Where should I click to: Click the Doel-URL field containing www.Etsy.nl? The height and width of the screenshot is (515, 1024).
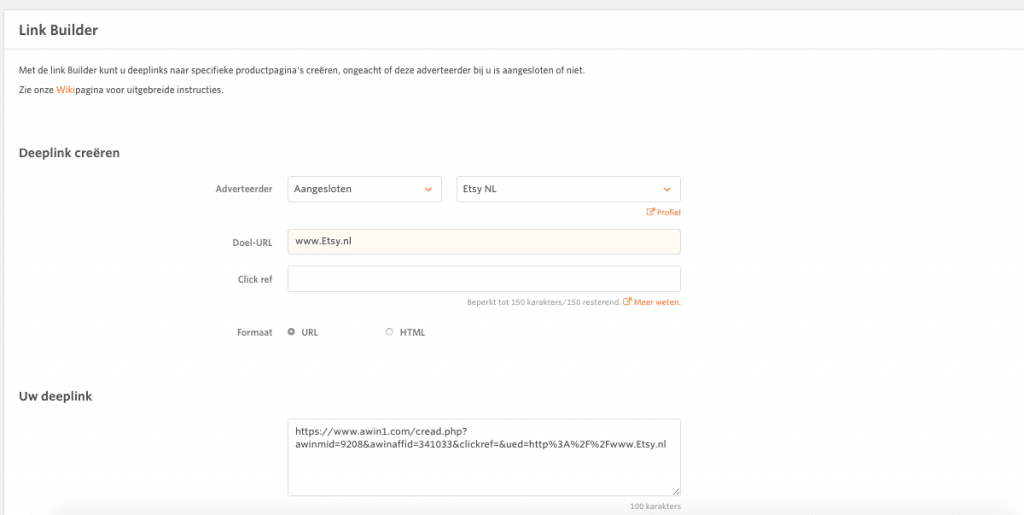484,242
